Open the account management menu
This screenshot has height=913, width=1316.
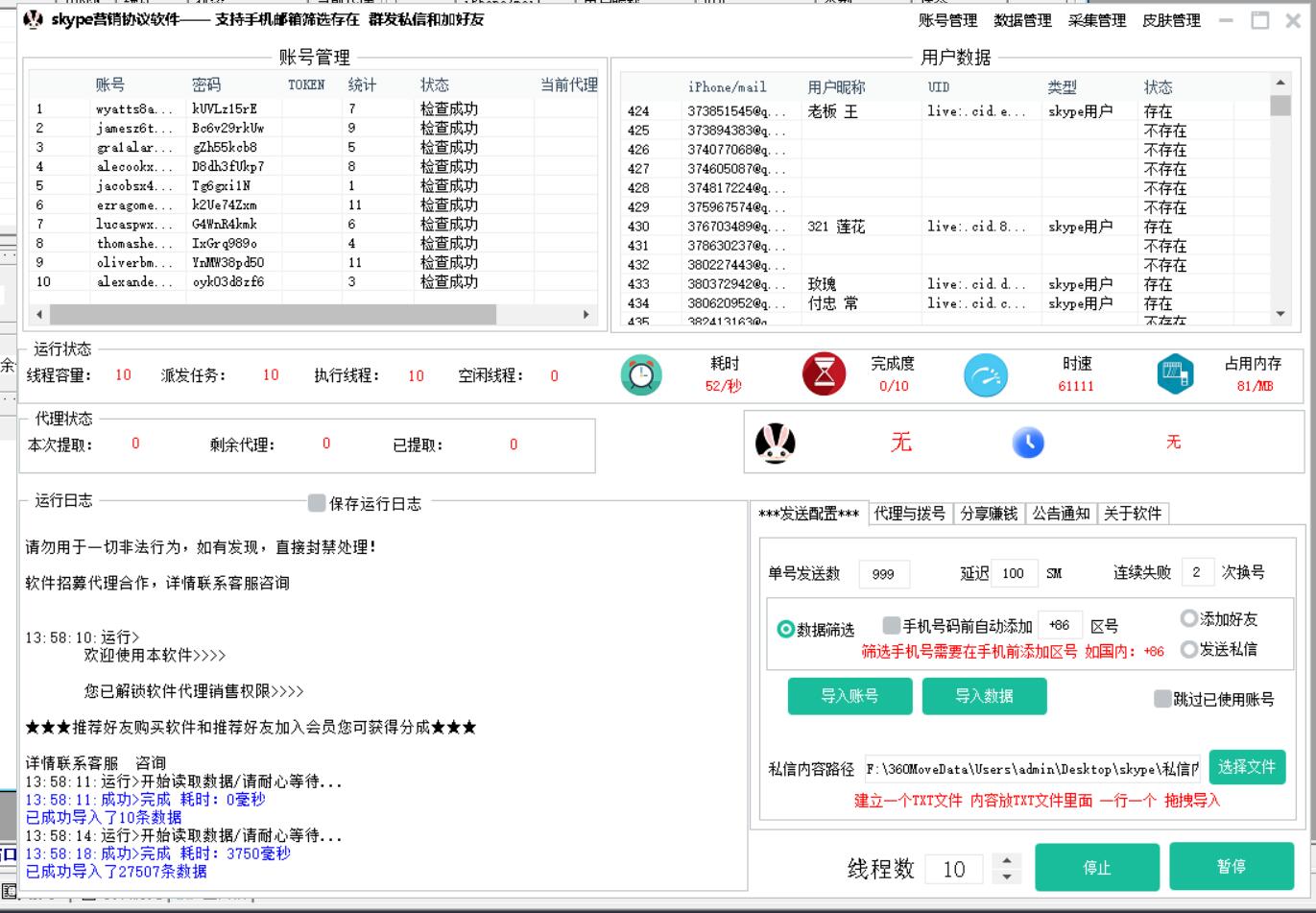click(947, 20)
